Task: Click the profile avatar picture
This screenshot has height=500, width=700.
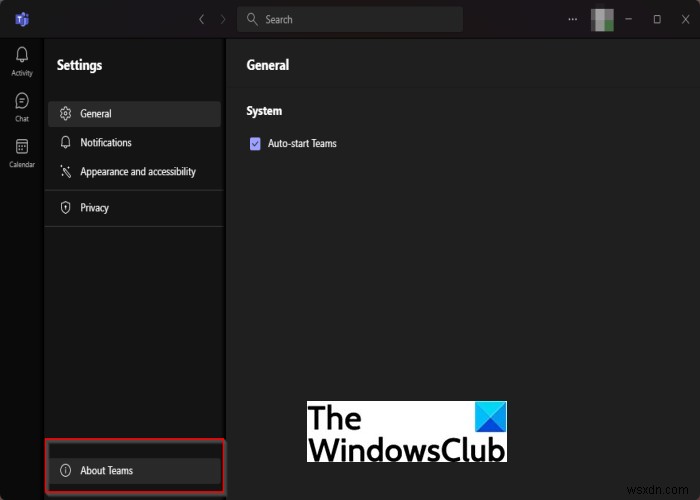Action: point(602,20)
